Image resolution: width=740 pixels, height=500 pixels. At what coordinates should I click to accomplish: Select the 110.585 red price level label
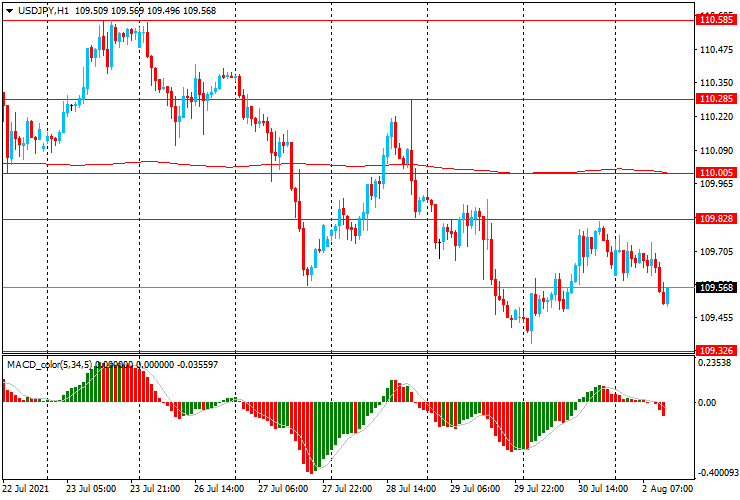click(716, 20)
